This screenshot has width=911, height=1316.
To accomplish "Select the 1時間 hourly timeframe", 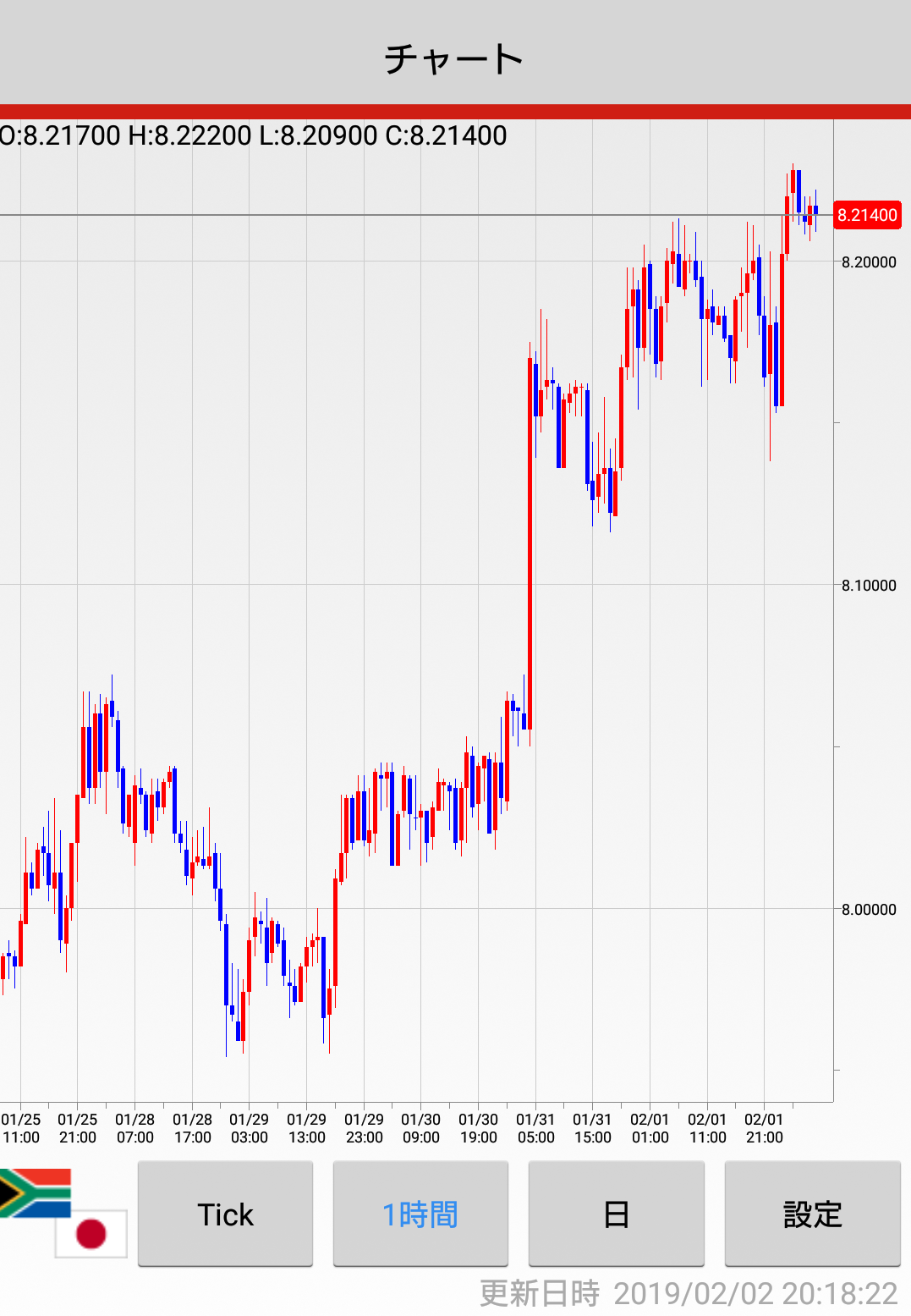I will tap(420, 1214).
